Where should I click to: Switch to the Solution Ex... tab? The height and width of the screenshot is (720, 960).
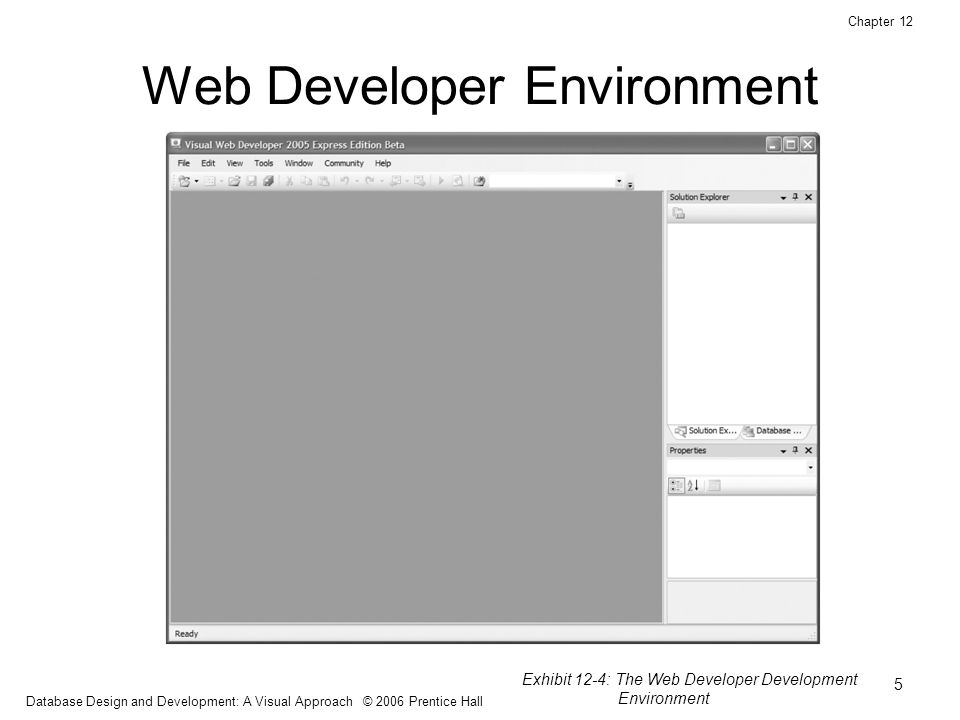click(706, 431)
